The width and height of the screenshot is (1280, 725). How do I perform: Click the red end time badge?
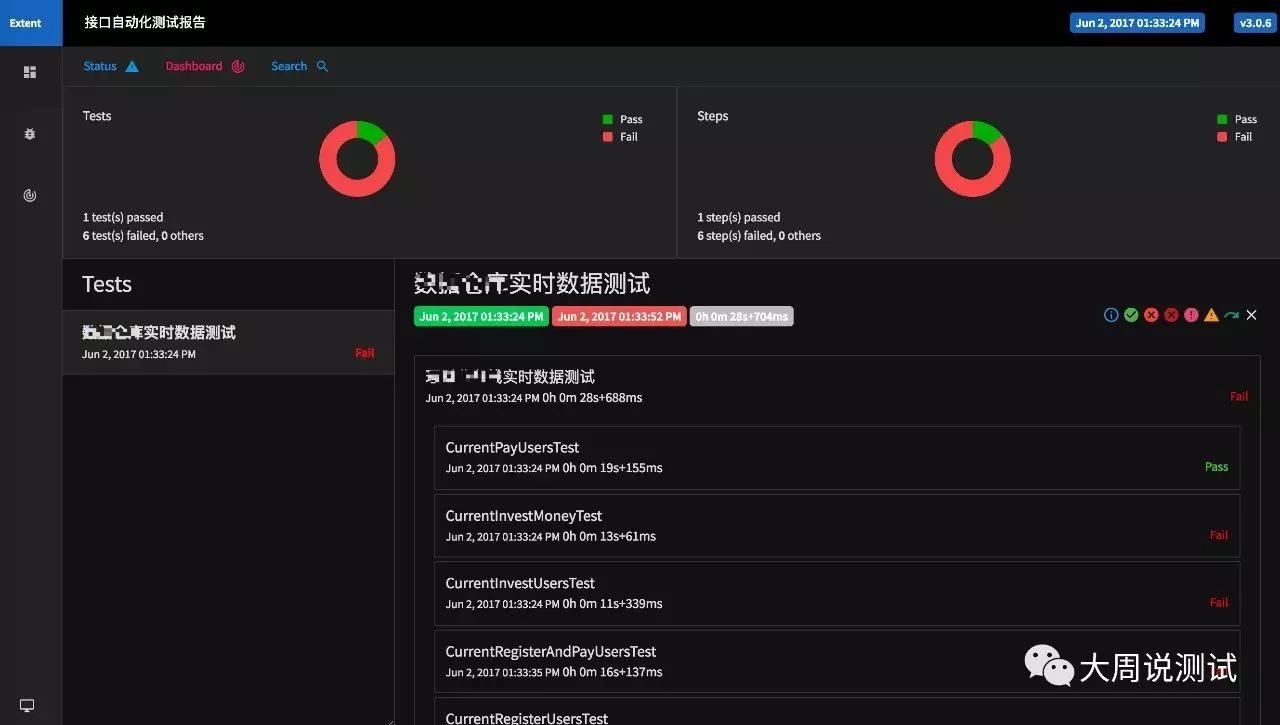coord(619,317)
